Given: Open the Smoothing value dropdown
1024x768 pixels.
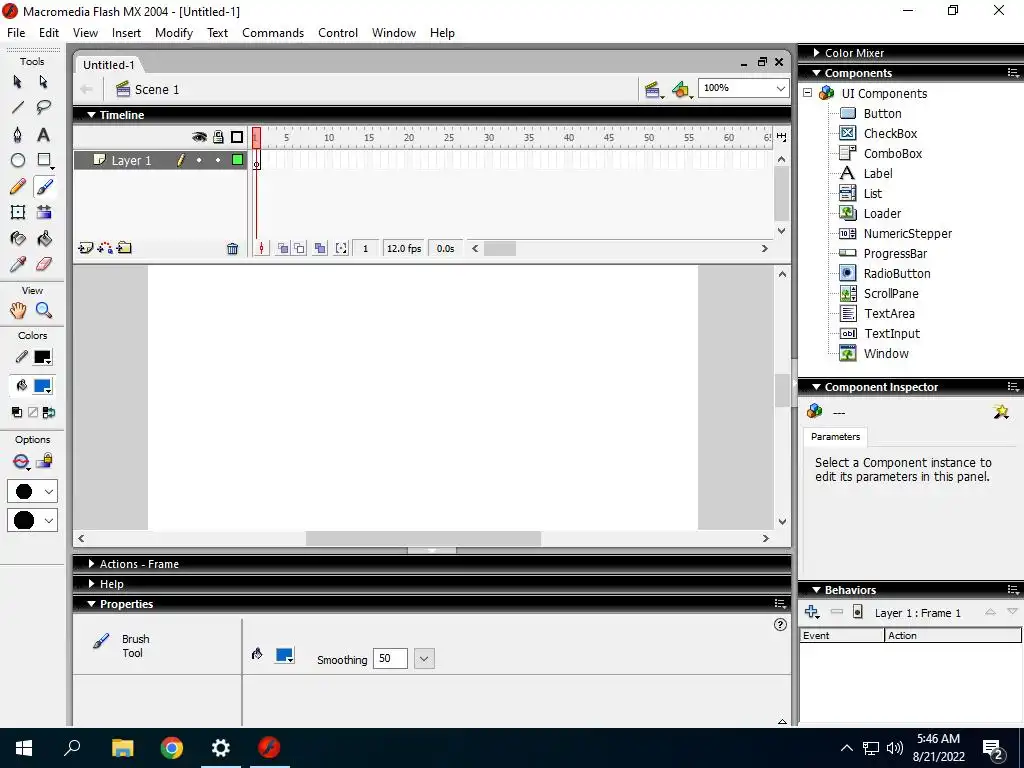Looking at the screenshot, I should [424, 658].
